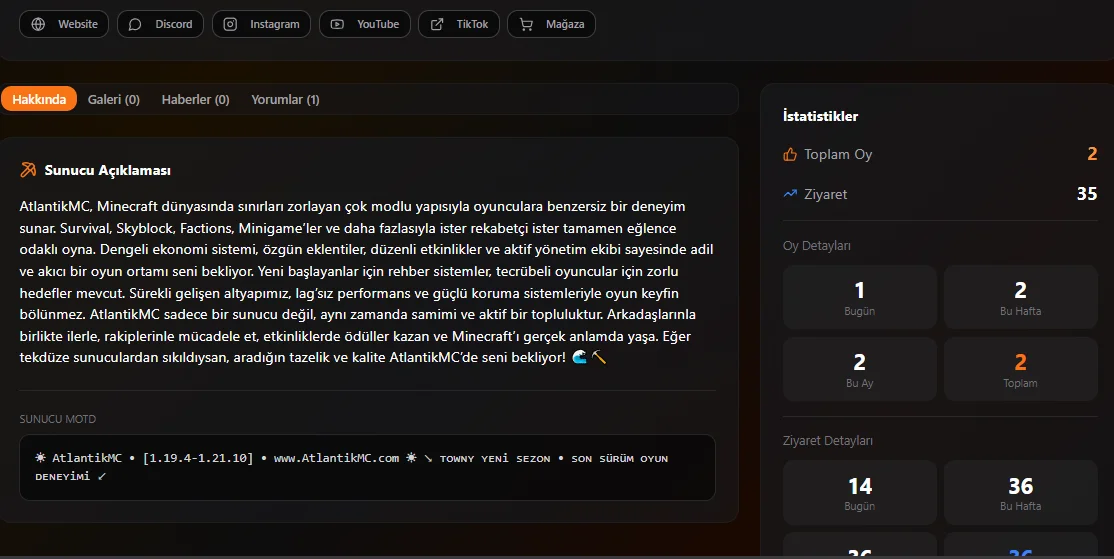This screenshot has height=559, width=1114.
Task: Click the Toplam vote card with orange 2
Action: [x=1020, y=369]
